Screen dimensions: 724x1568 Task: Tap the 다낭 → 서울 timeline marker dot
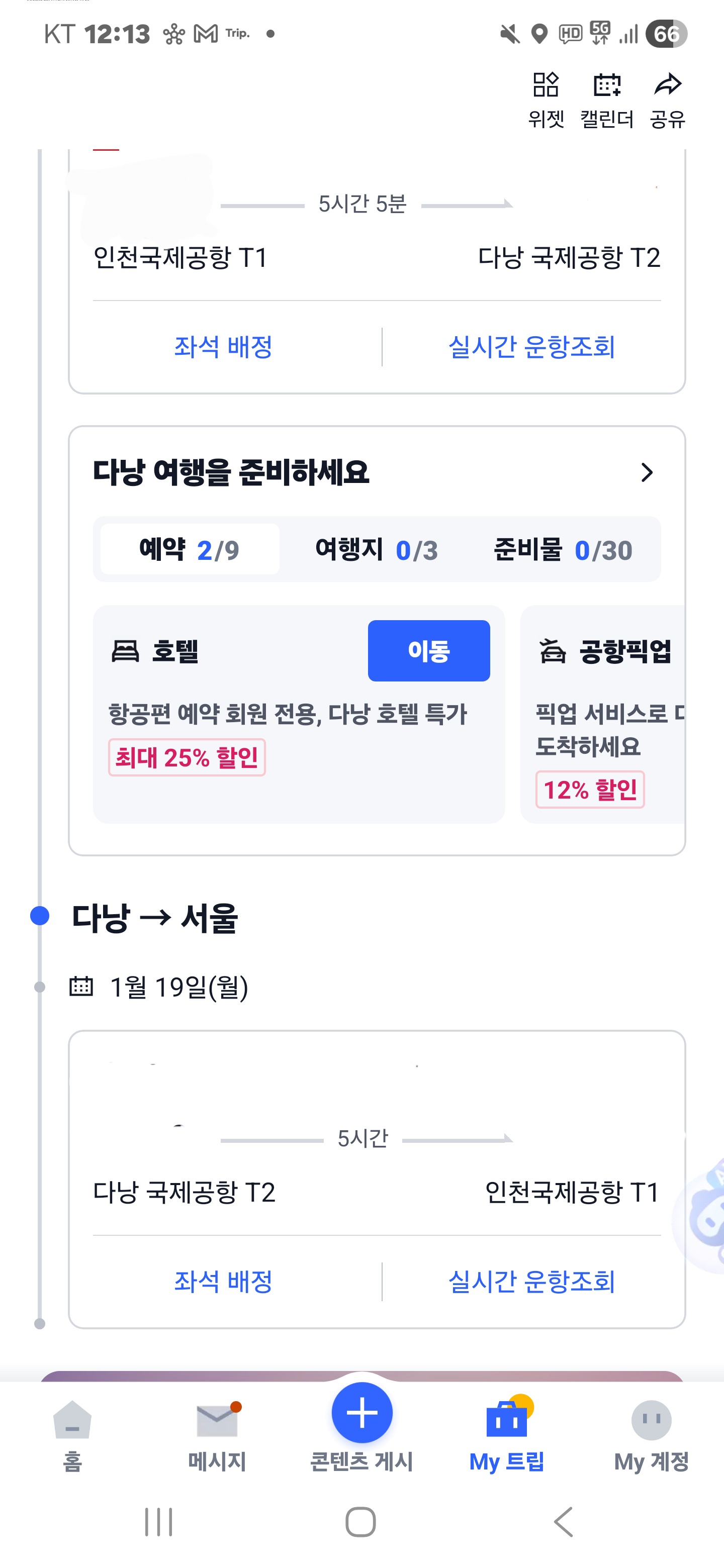coord(40,916)
